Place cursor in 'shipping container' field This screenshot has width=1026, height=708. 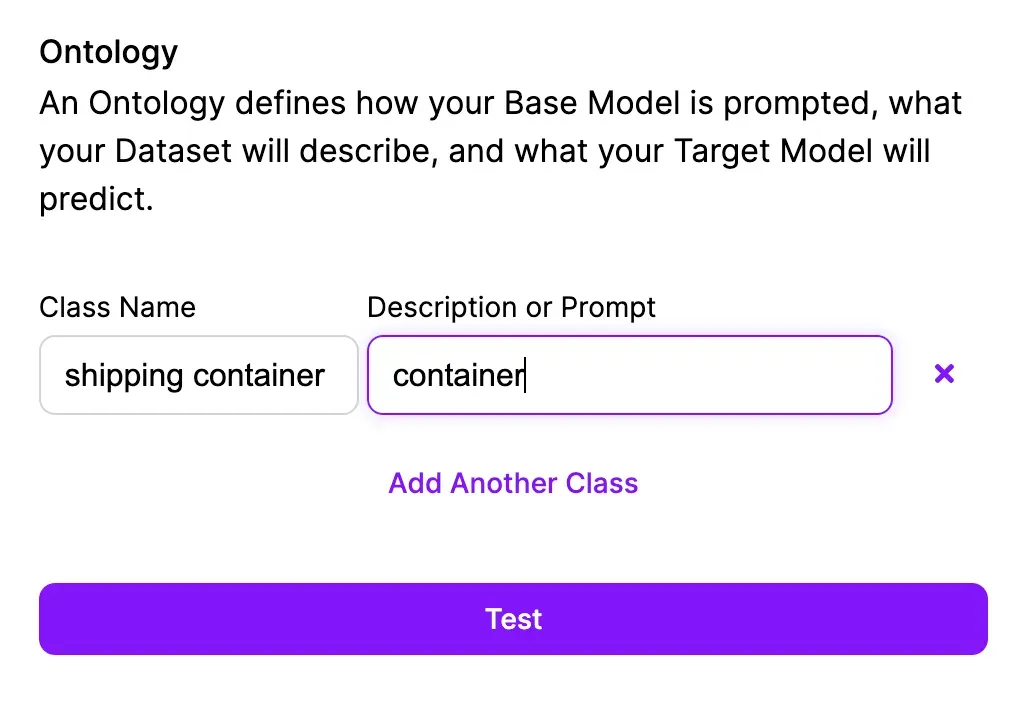click(198, 375)
